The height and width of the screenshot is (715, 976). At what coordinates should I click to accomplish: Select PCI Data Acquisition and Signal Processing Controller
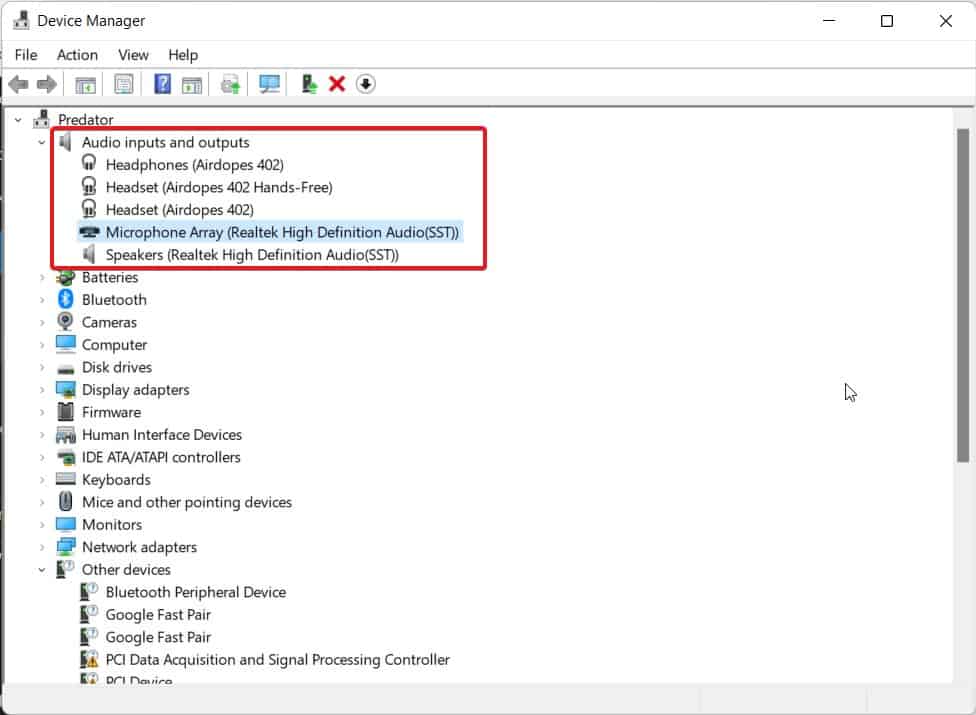278,660
